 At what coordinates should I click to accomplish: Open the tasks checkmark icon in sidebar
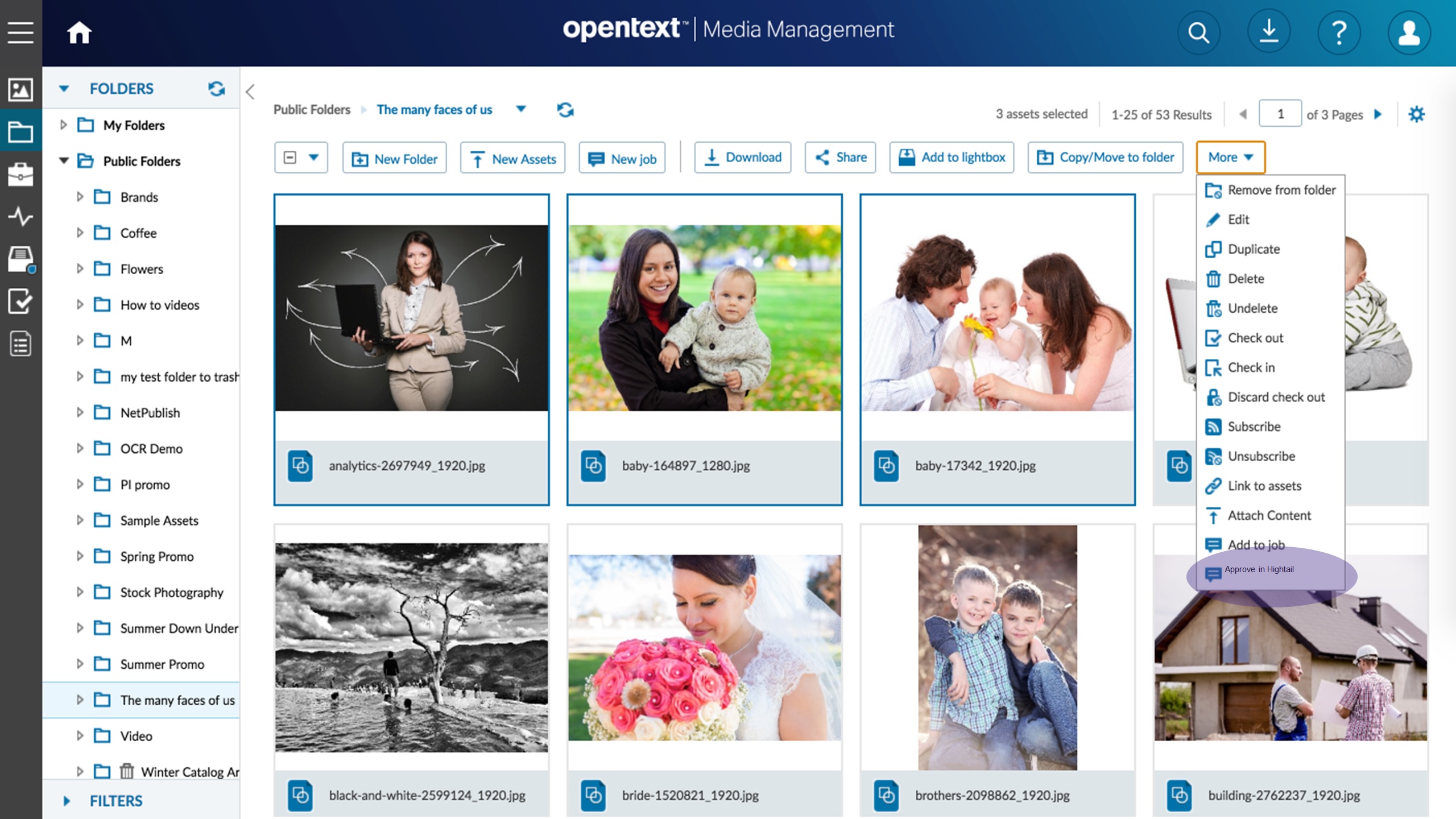[20, 301]
